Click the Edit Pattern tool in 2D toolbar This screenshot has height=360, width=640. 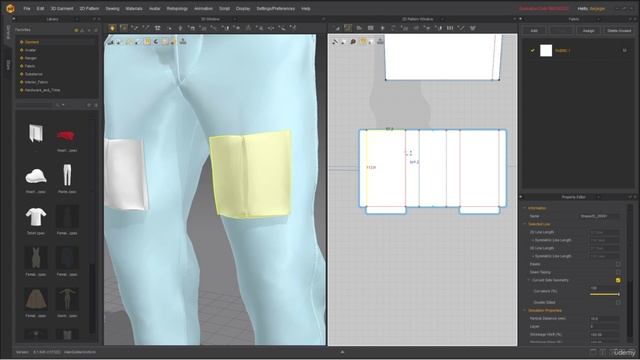337,28
